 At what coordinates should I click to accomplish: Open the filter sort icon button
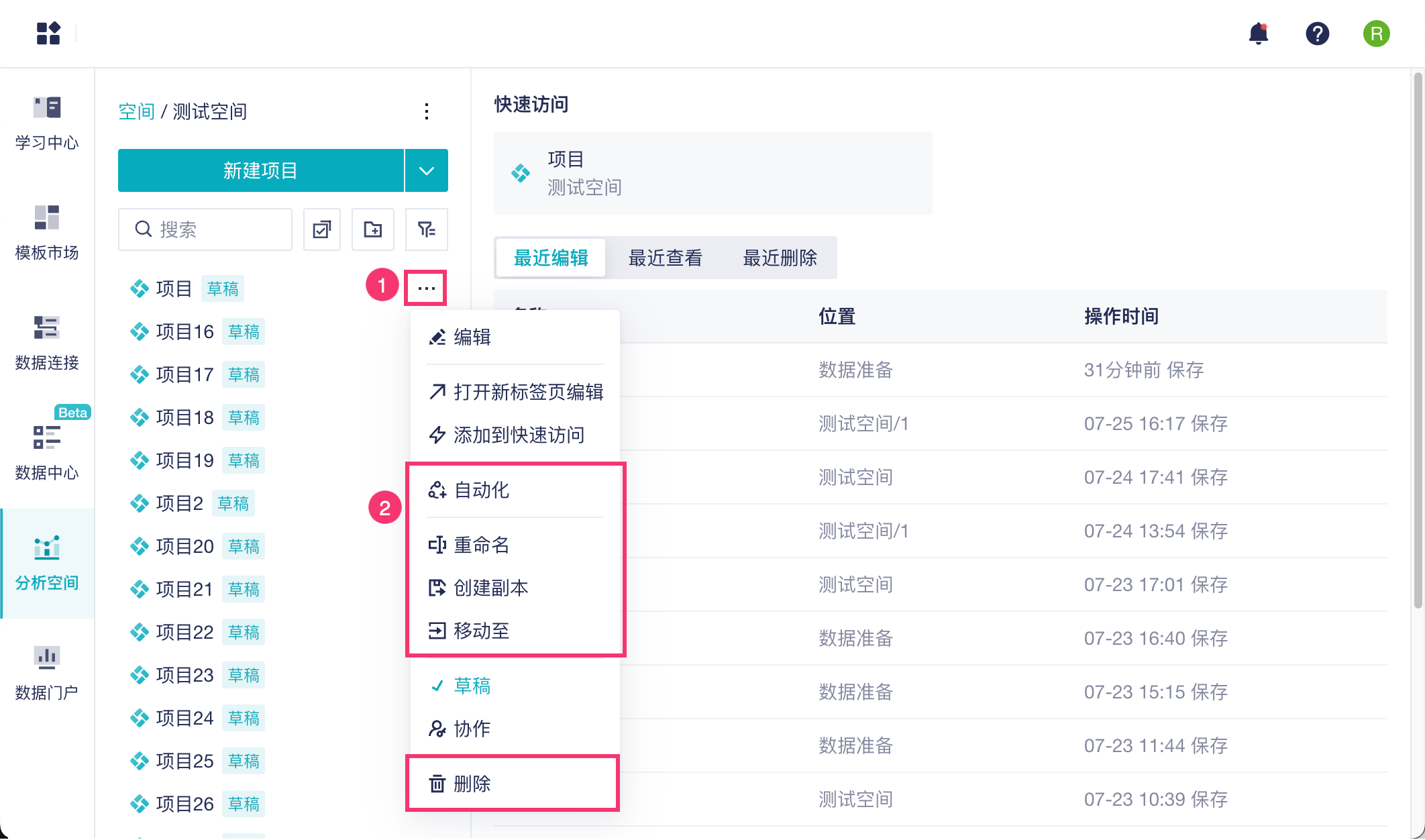[427, 229]
